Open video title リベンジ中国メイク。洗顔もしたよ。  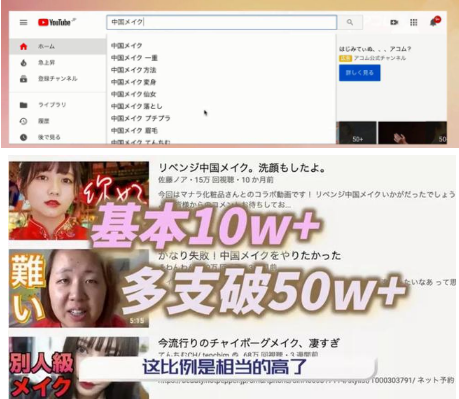tap(242, 168)
